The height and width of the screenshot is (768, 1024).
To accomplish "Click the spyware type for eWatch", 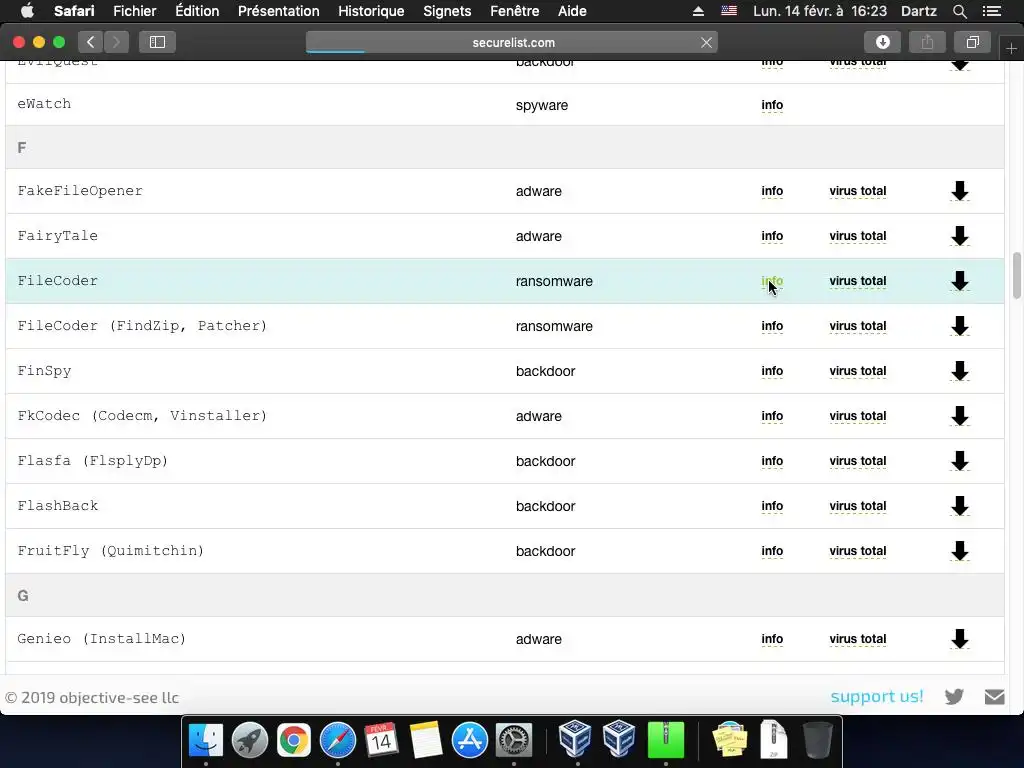I will tap(541, 105).
